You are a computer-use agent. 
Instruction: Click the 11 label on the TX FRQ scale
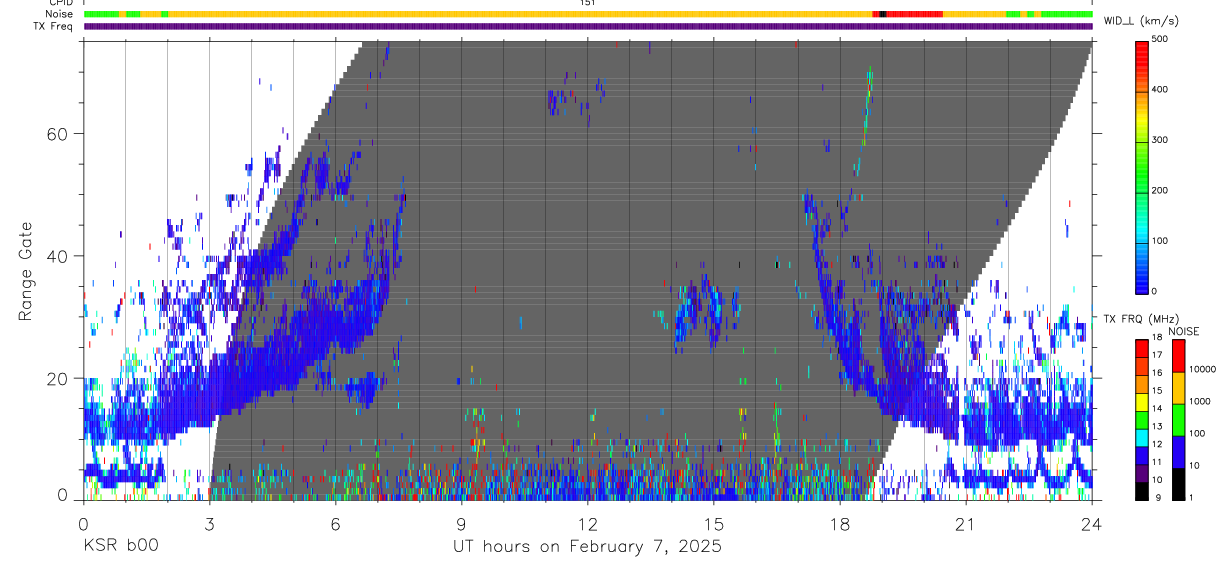click(x=1156, y=463)
